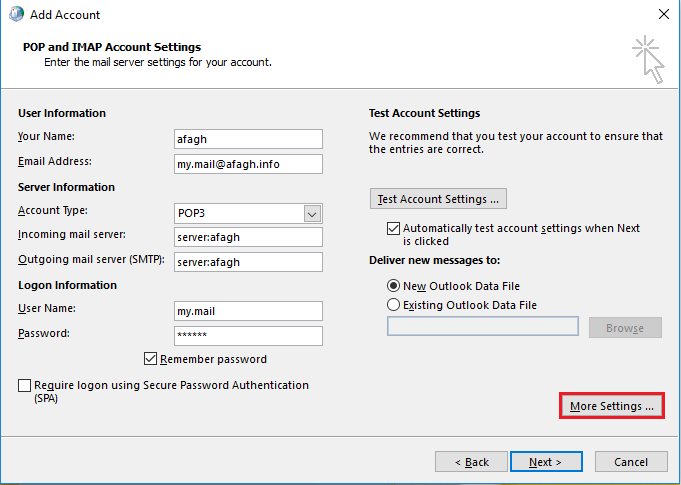Enable Require logon using Secure Password Authentication
Image resolution: width=681 pixels, height=485 pixels.
24,385
